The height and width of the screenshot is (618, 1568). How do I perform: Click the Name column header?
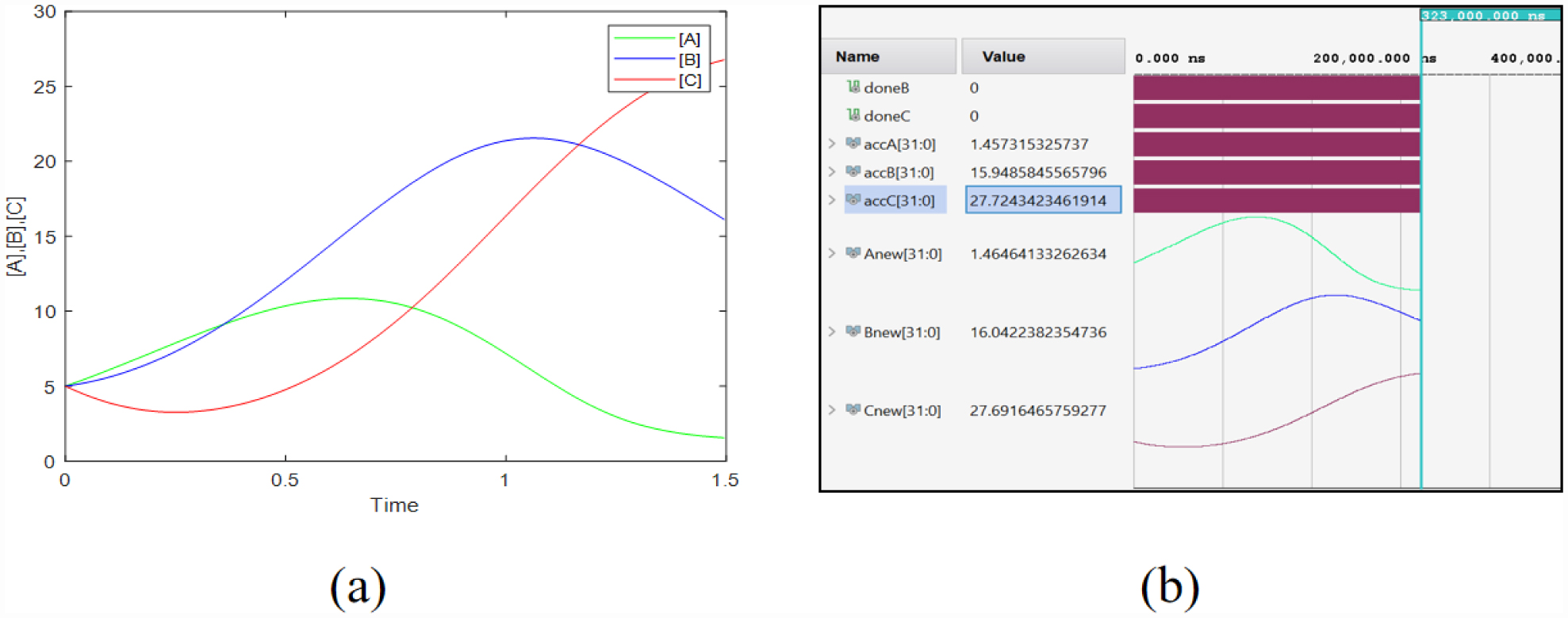888,56
